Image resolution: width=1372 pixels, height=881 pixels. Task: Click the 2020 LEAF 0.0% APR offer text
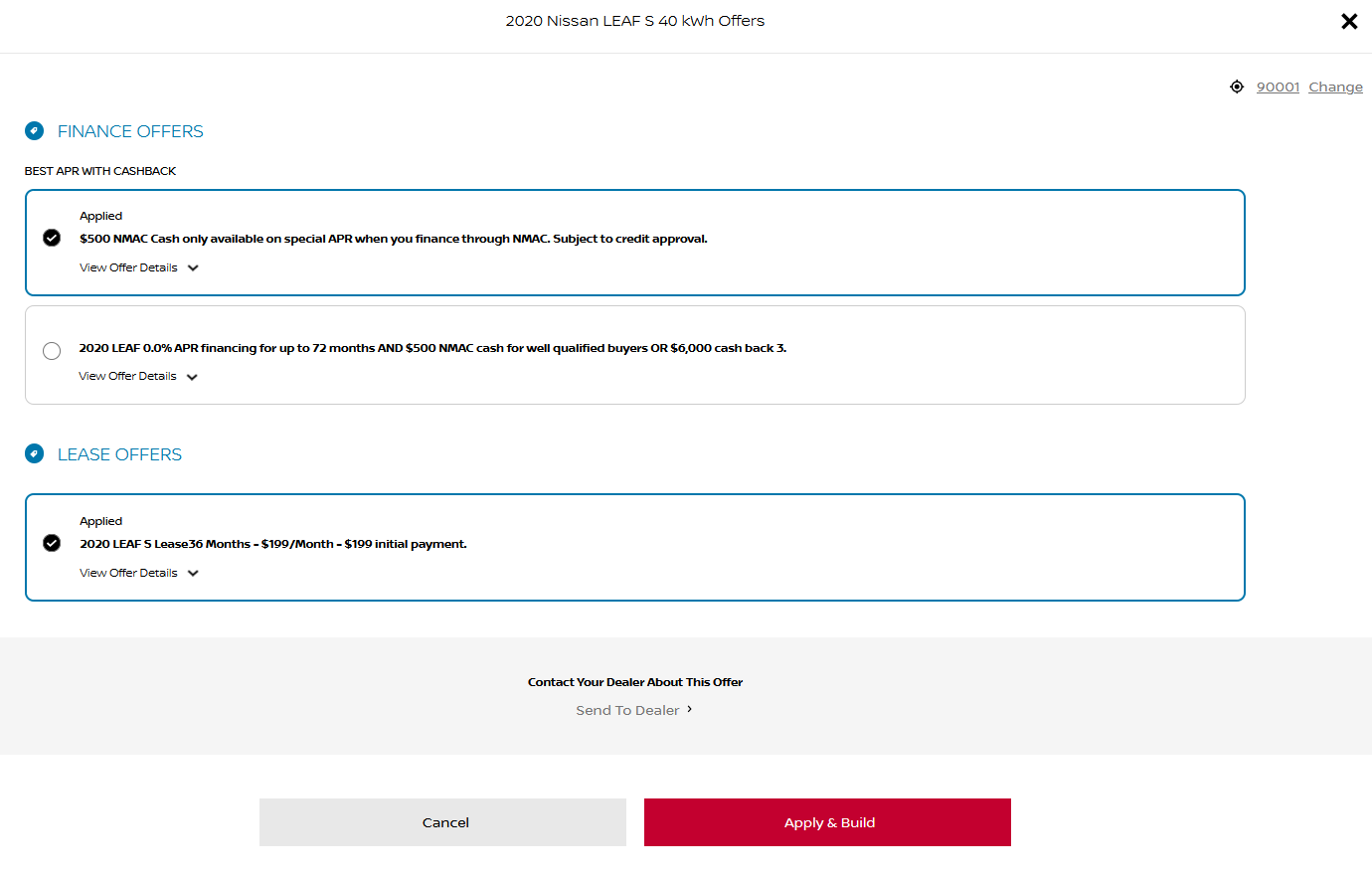coord(432,348)
